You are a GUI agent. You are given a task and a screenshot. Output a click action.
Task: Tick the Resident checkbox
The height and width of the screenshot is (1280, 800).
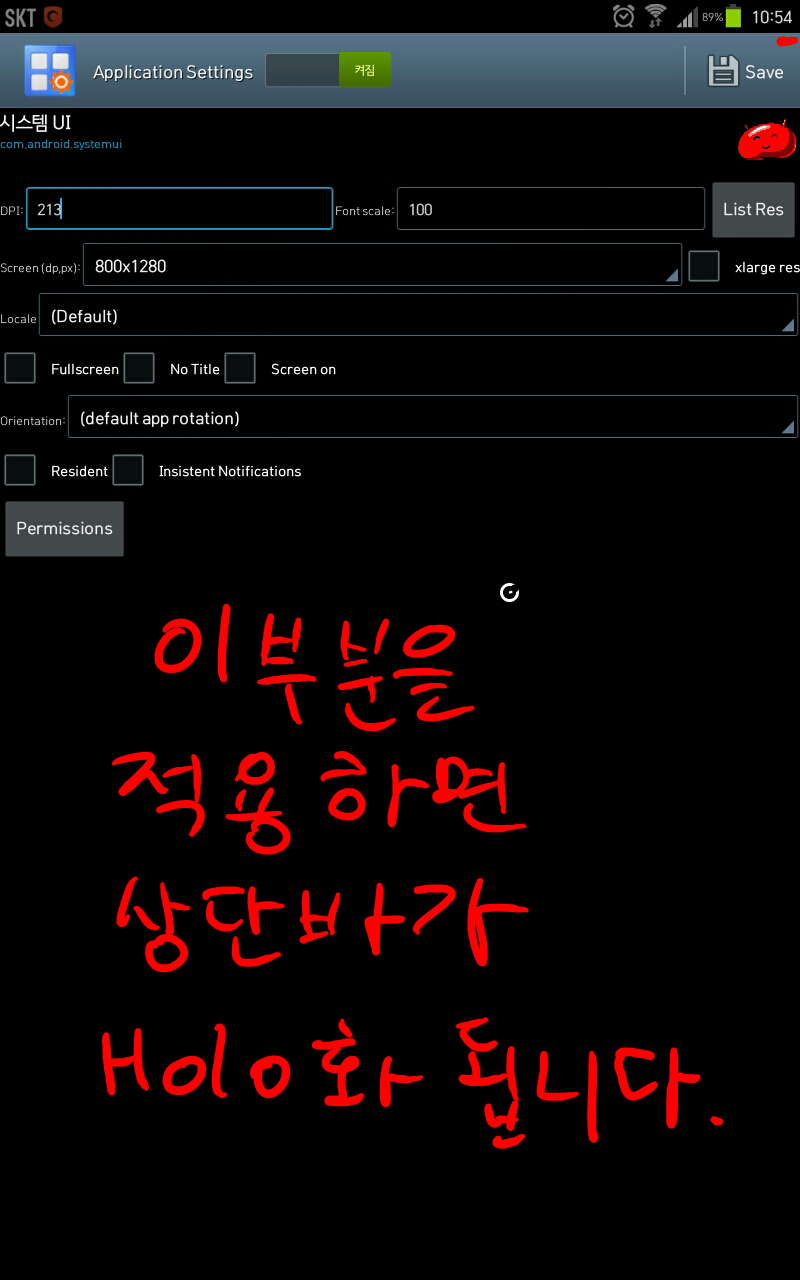(x=20, y=470)
